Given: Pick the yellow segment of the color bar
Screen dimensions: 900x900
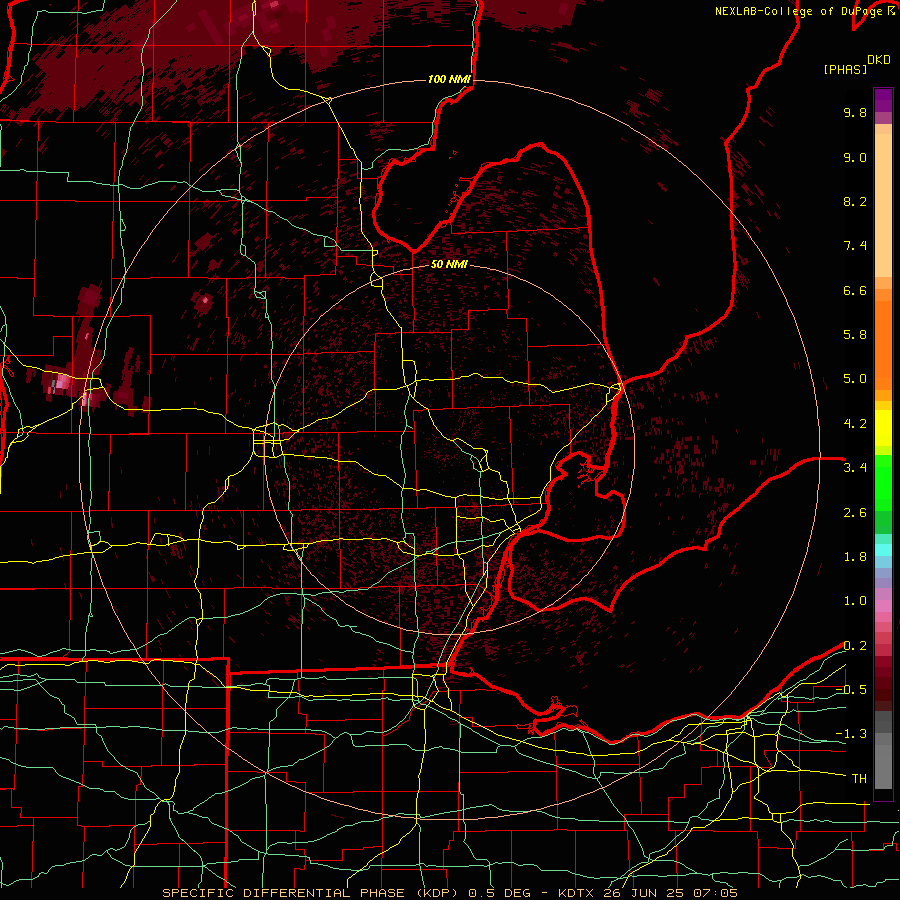Looking at the screenshot, I should (883, 428).
